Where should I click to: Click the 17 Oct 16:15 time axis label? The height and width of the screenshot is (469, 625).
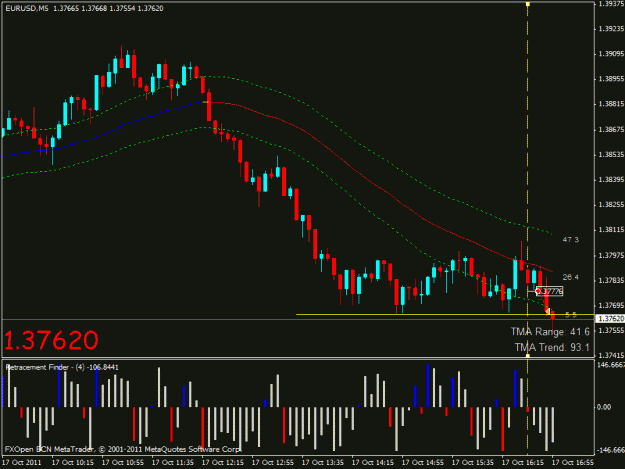click(523, 463)
